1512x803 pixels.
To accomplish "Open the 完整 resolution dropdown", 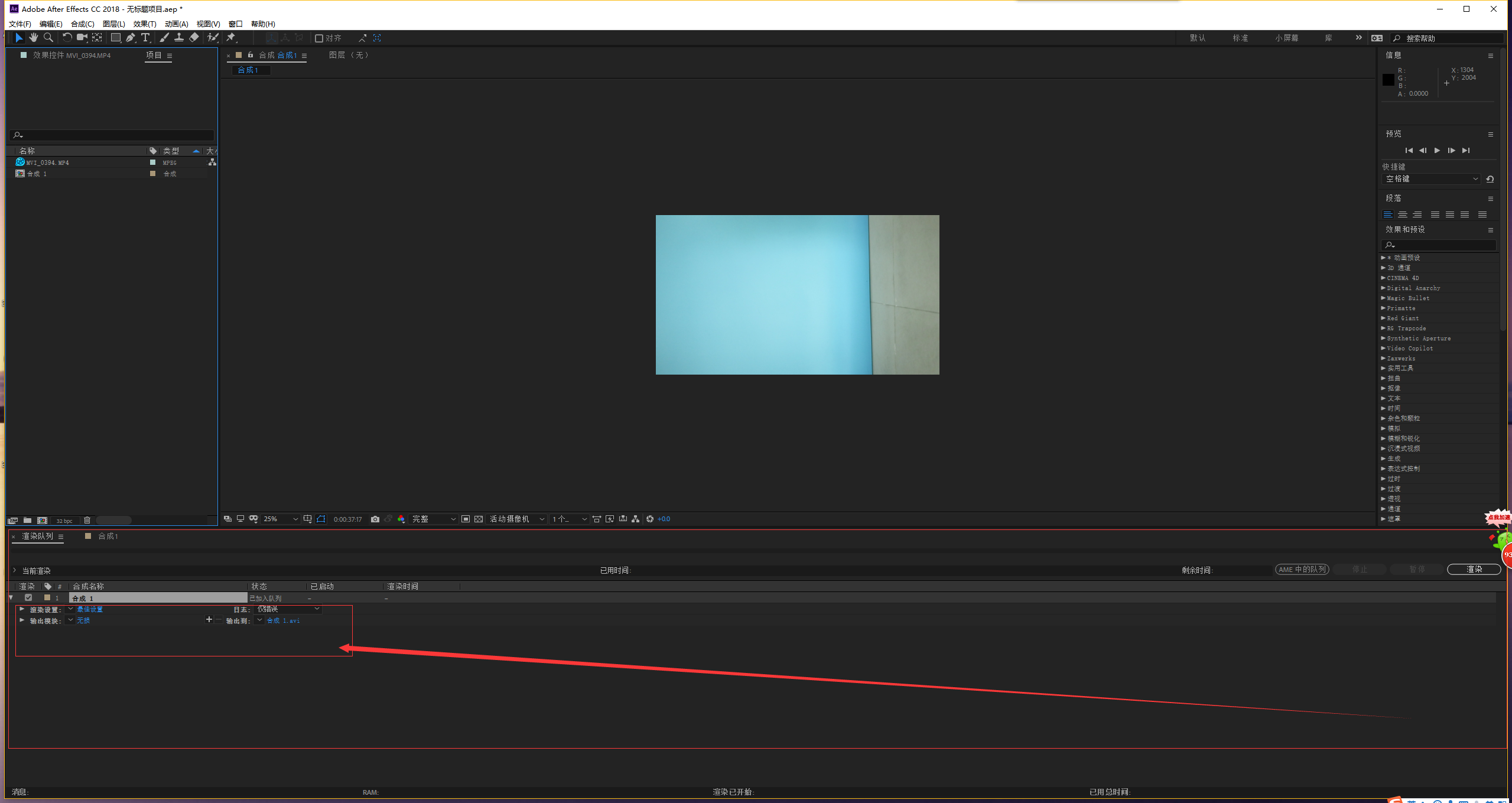I will point(434,519).
